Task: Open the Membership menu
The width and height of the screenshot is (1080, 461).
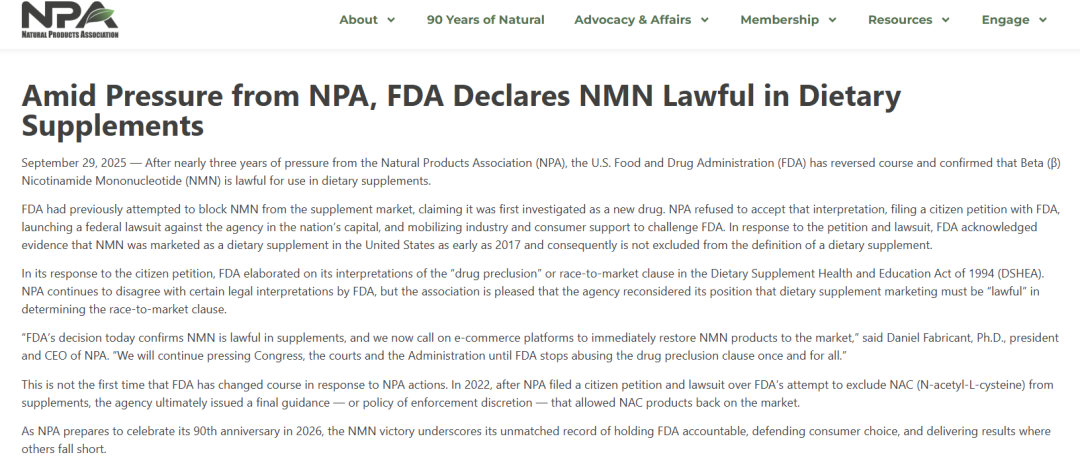Action: [779, 20]
